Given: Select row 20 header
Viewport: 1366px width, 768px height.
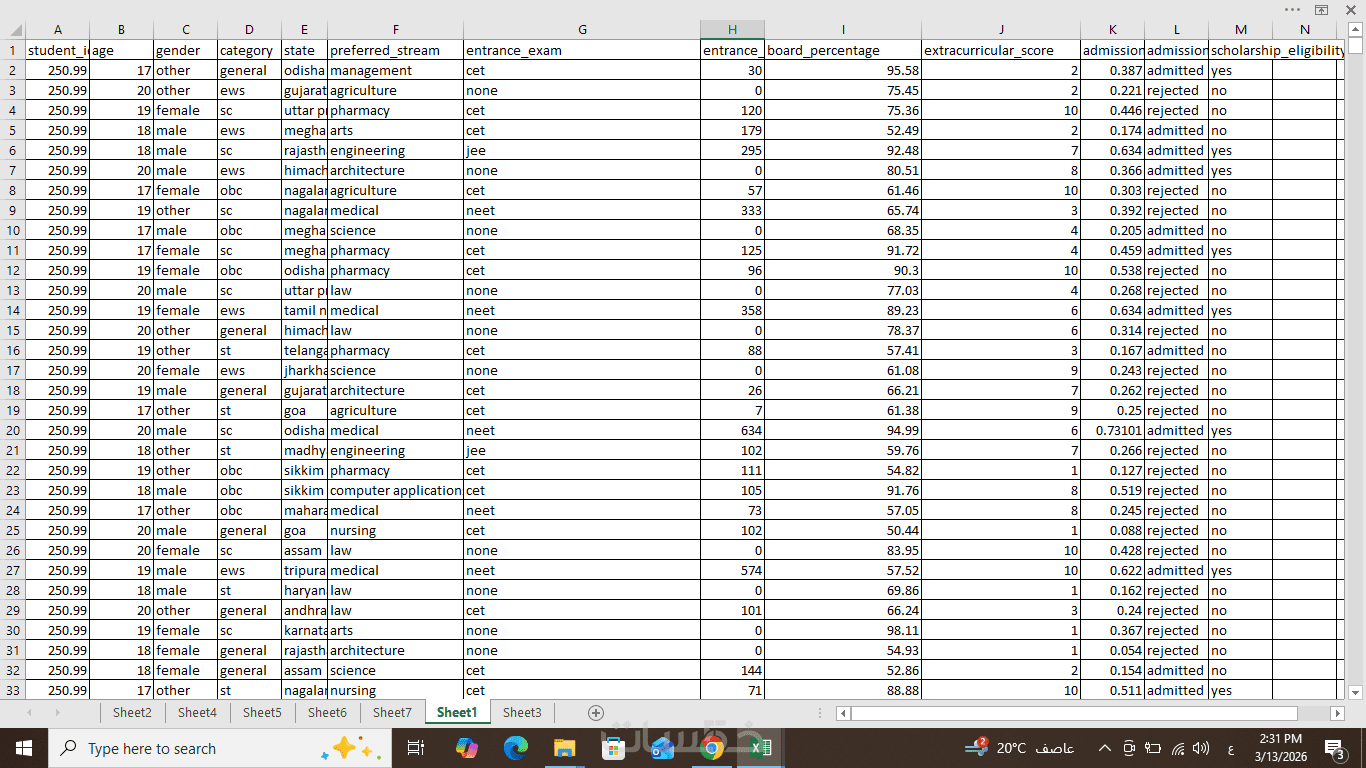Looking at the screenshot, I should (x=12, y=430).
